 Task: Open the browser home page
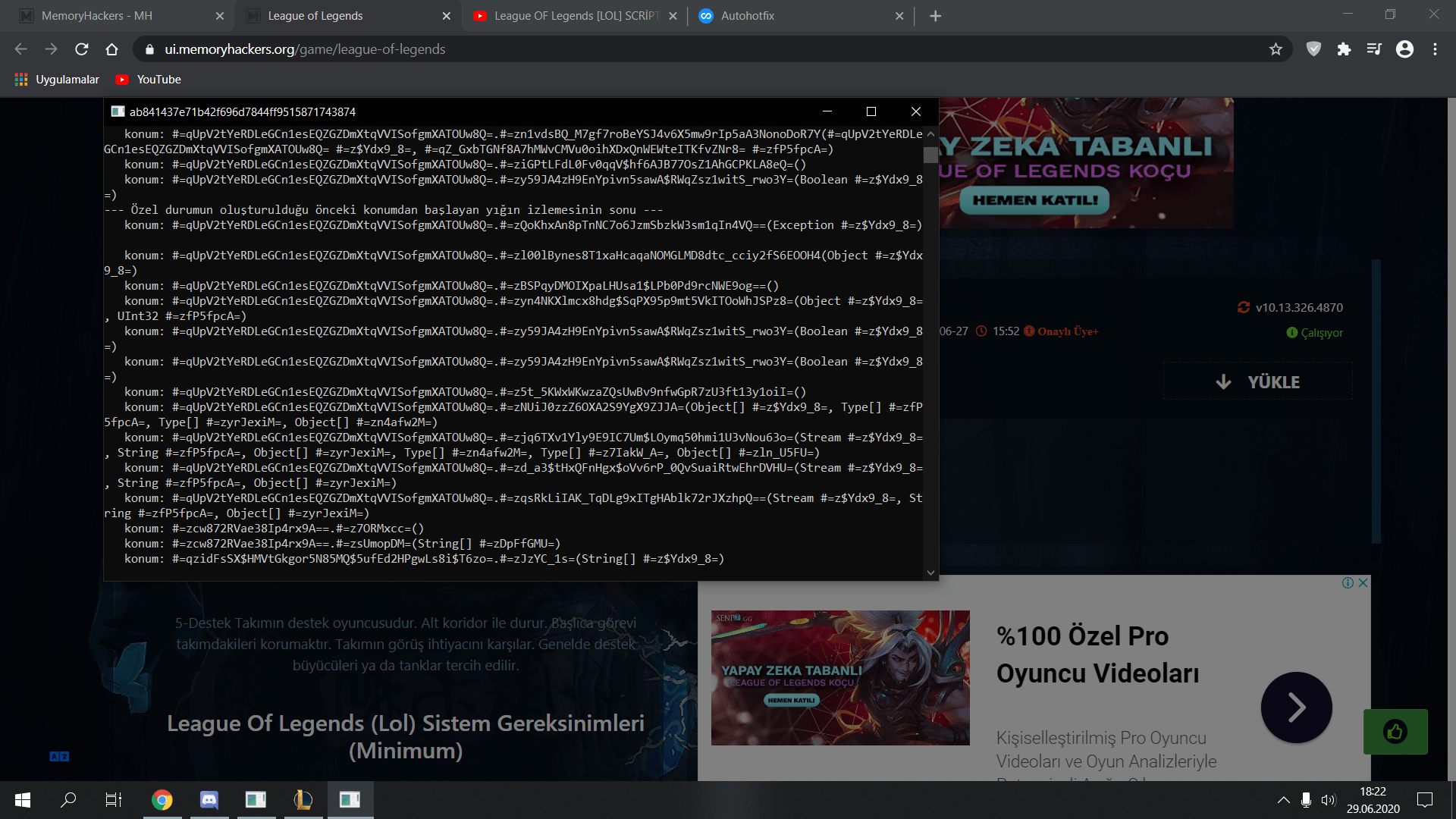[112, 49]
